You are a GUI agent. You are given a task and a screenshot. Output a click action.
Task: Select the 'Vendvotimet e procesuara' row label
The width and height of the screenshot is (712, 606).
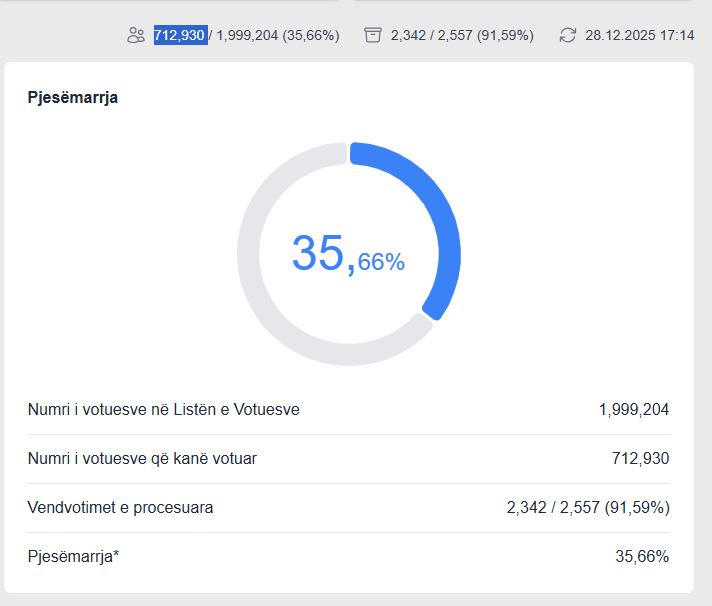pyautogui.click(x=120, y=507)
